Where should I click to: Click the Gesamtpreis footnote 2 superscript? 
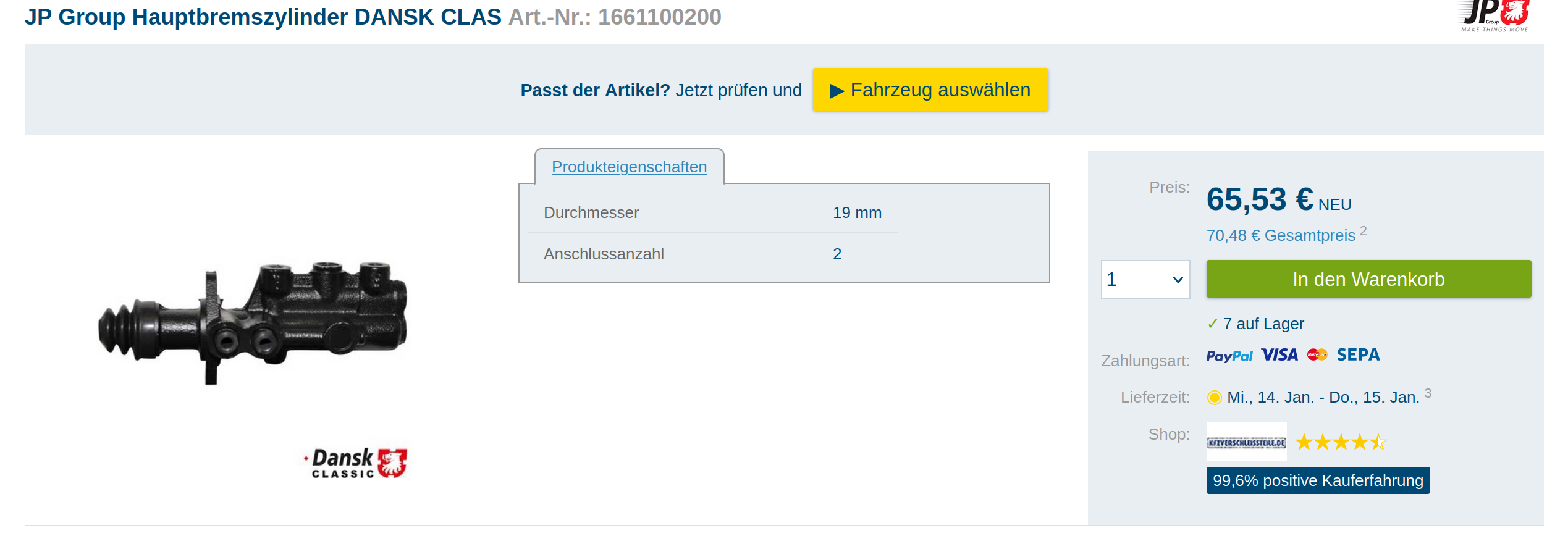click(1363, 231)
